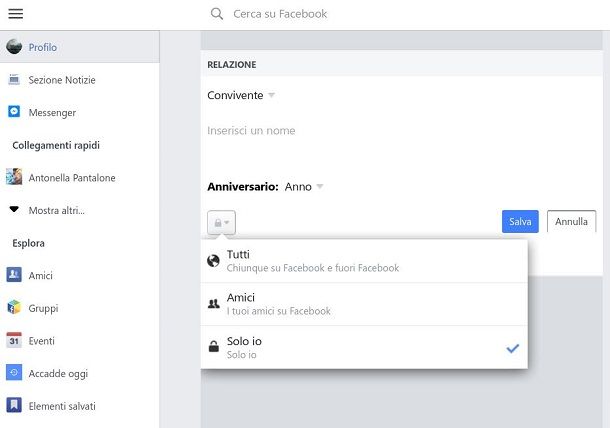Screen dimensions: 610x428
Task: Click the two-people icon in the privacy menu
Action: click(214, 304)
